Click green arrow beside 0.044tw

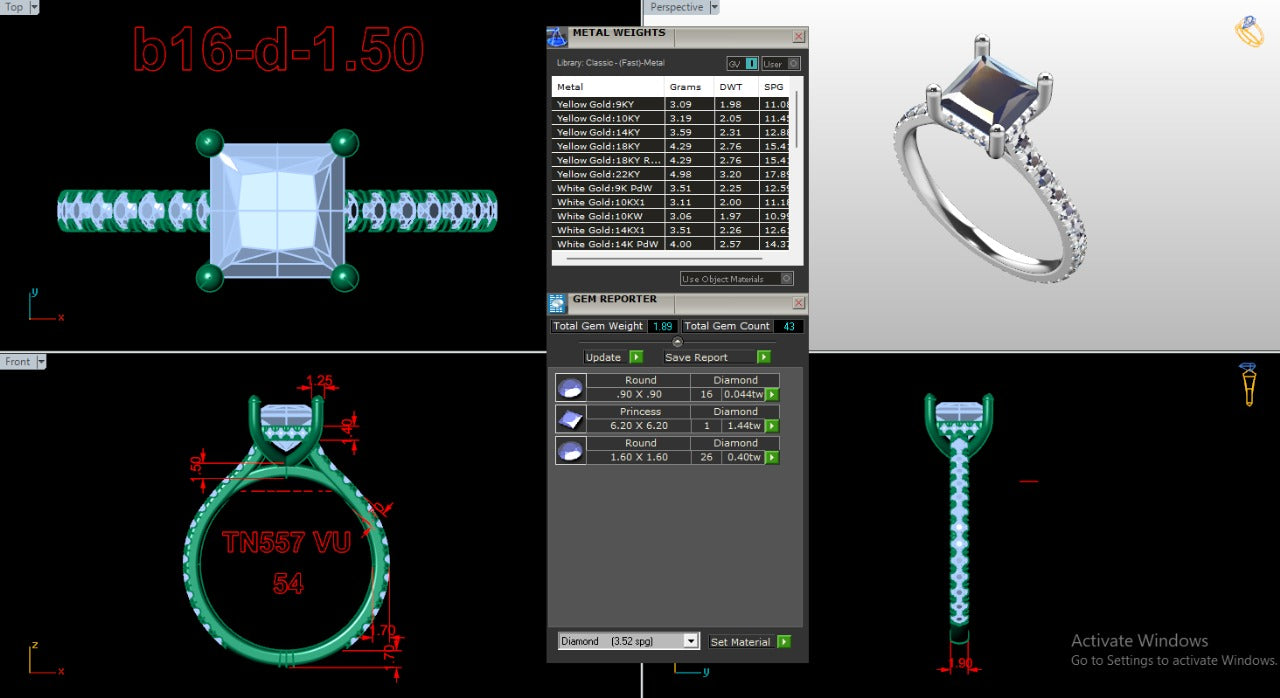772,394
